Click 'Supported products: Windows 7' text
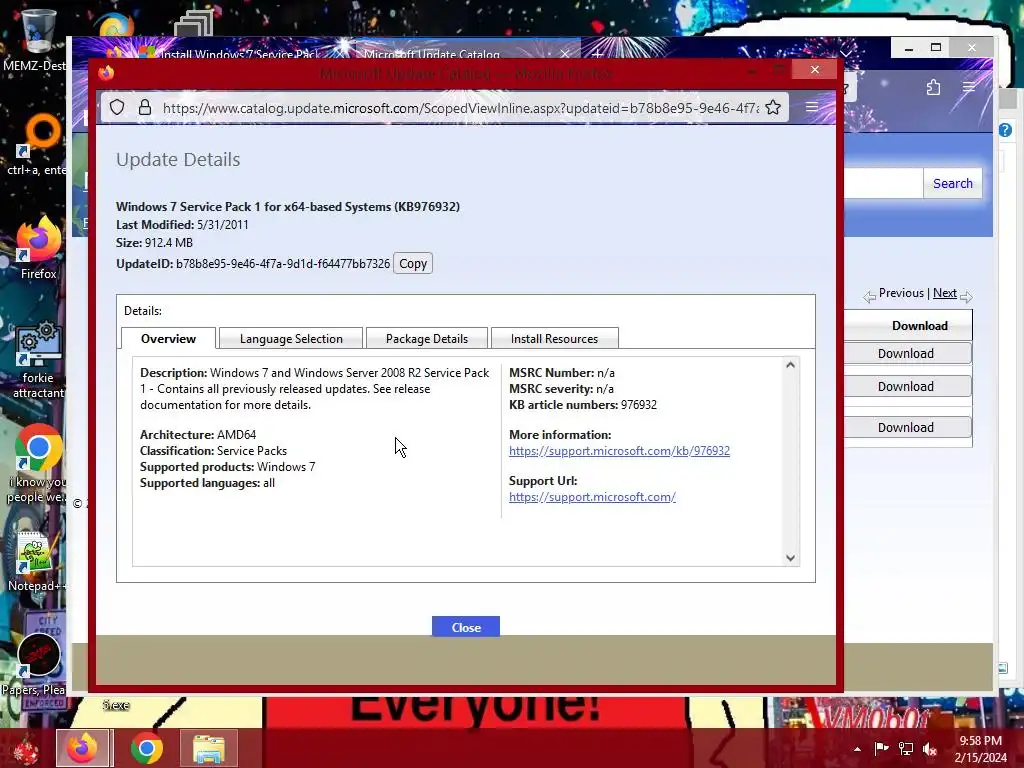1024x768 pixels. tap(227, 467)
